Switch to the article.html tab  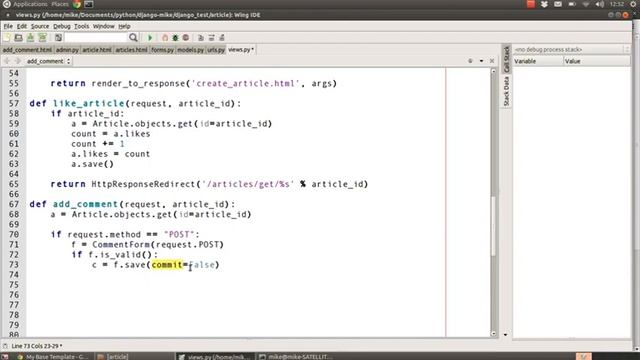pos(96,50)
